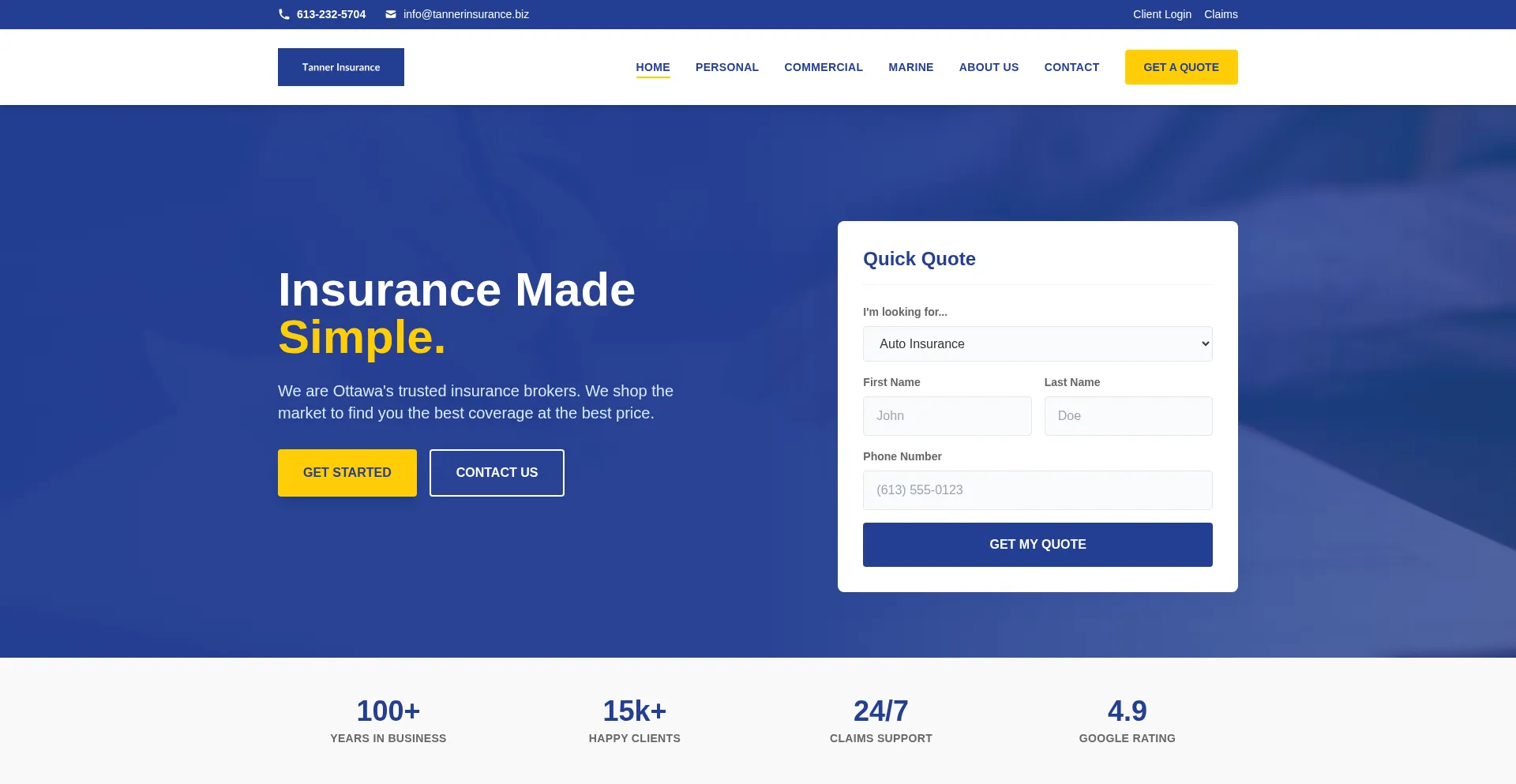Submit the Get My Quote button
The width and height of the screenshot is (1516, 784).
(x=1038, y=545)
